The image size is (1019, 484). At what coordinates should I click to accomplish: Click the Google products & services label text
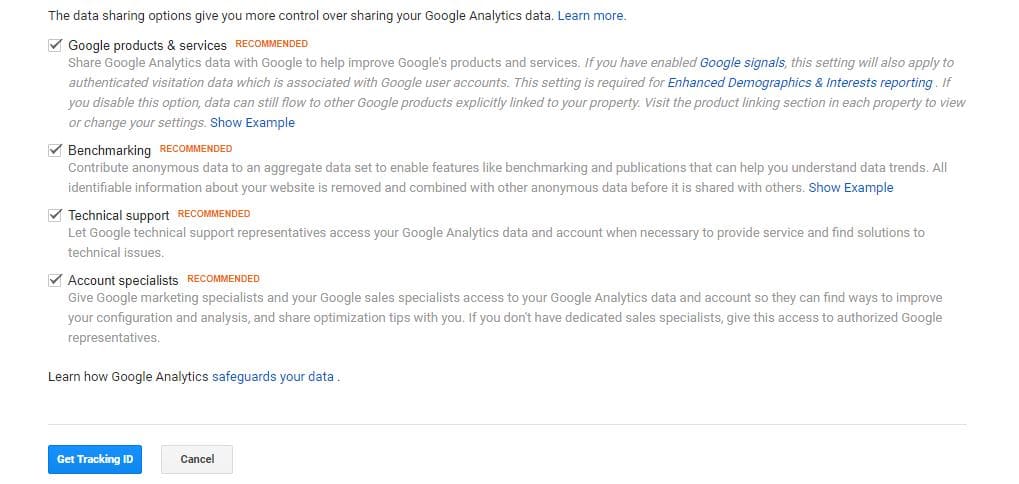147,46
